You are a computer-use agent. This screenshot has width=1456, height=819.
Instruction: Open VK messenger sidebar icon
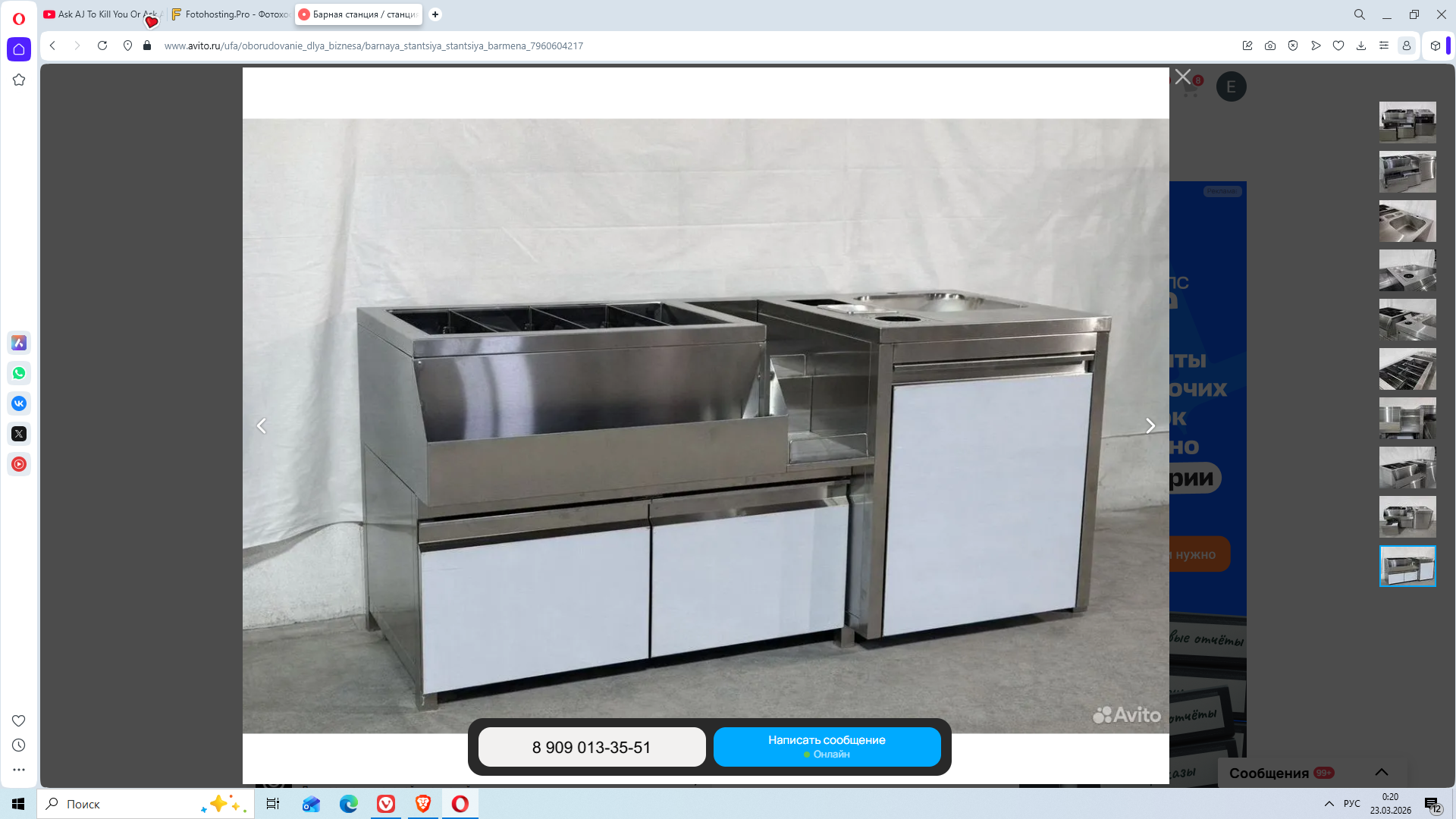[x=19, y=403]
